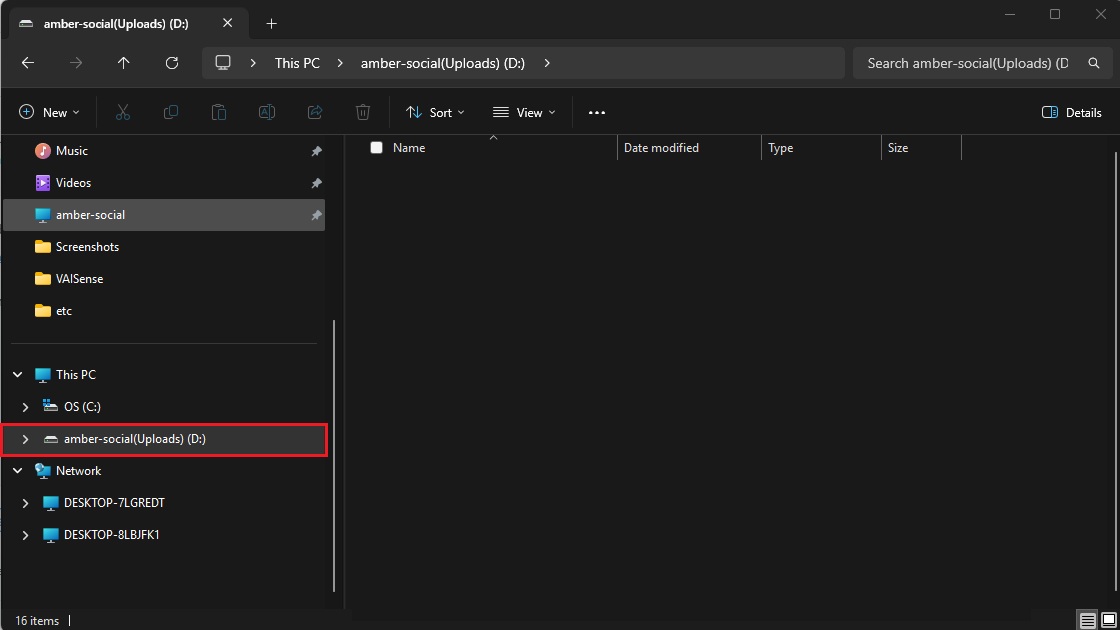The height and width of the screenshot is (630, 1120).
Task: Minimize the File Explorer window
Action: 1010,14
